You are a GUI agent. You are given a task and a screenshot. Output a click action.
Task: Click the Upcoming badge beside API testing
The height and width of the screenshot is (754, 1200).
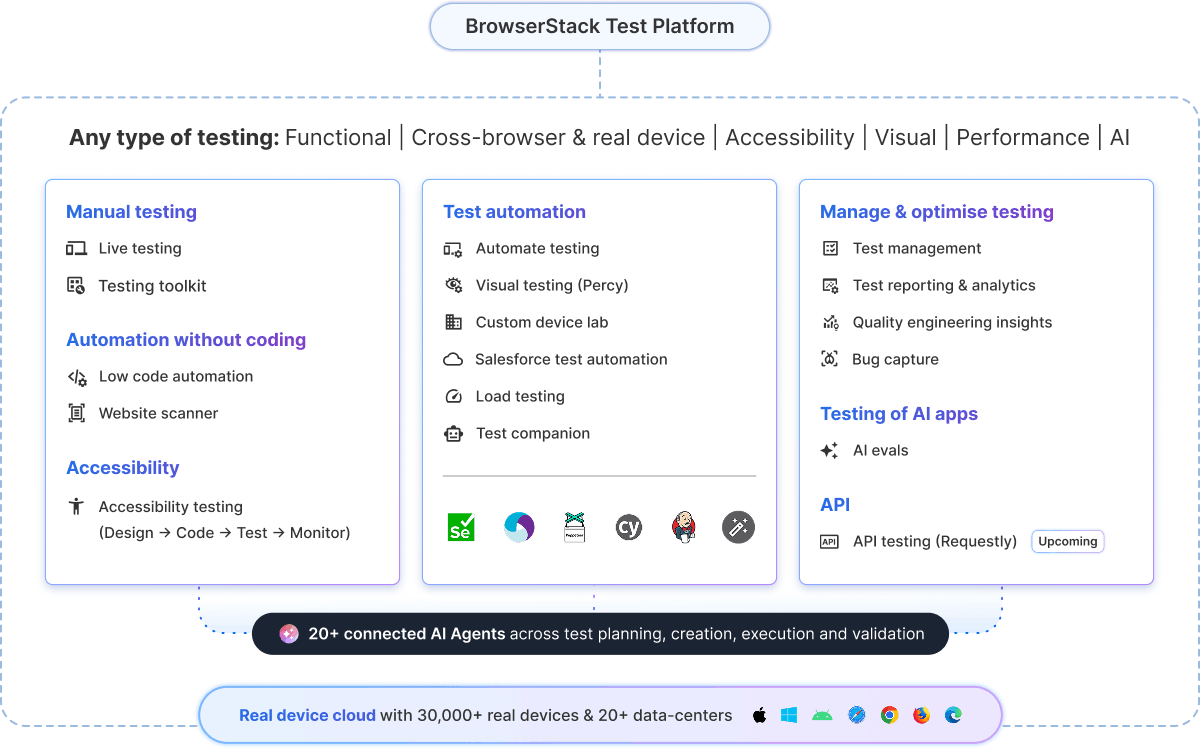1067,541
